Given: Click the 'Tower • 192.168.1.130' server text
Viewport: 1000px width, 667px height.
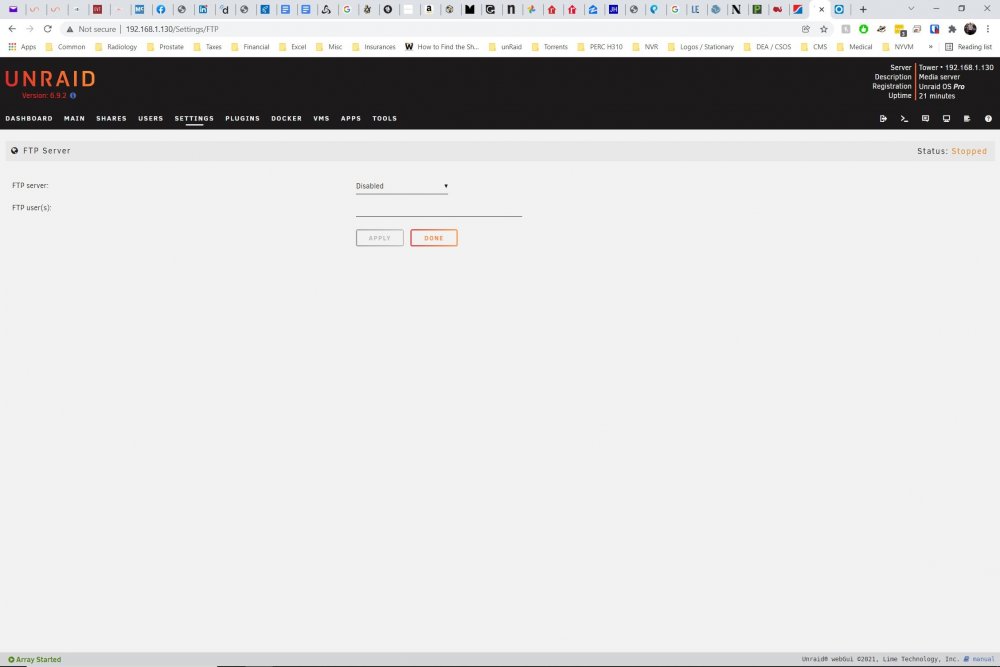Looking at the screenshot, I should (x=956, y=68).
